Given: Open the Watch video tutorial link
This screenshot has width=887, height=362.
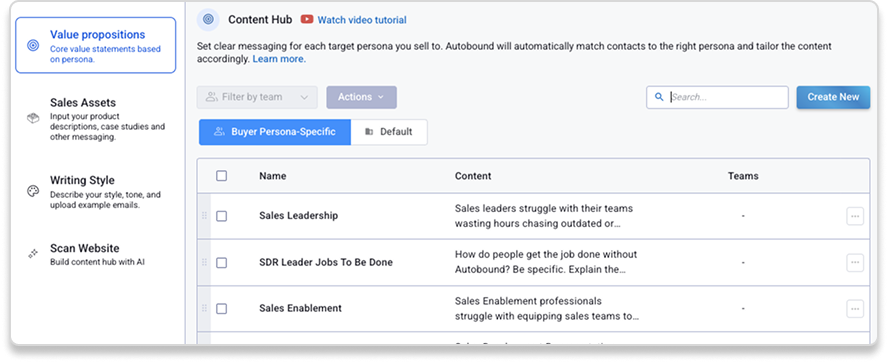Looking at the screenshot, I should tap(362, 20).
